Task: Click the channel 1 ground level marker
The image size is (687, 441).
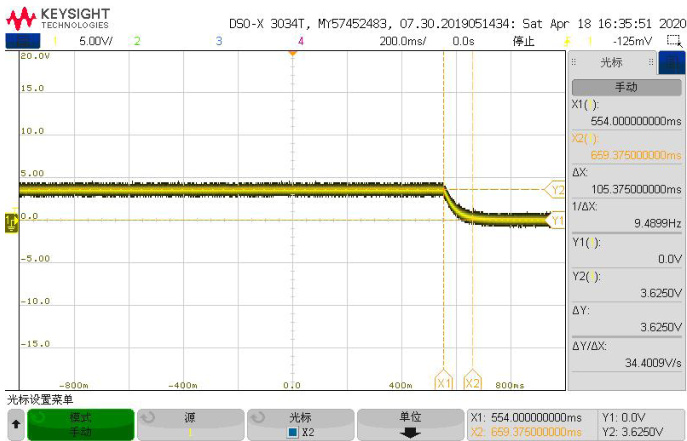Action: pos(11,221)
